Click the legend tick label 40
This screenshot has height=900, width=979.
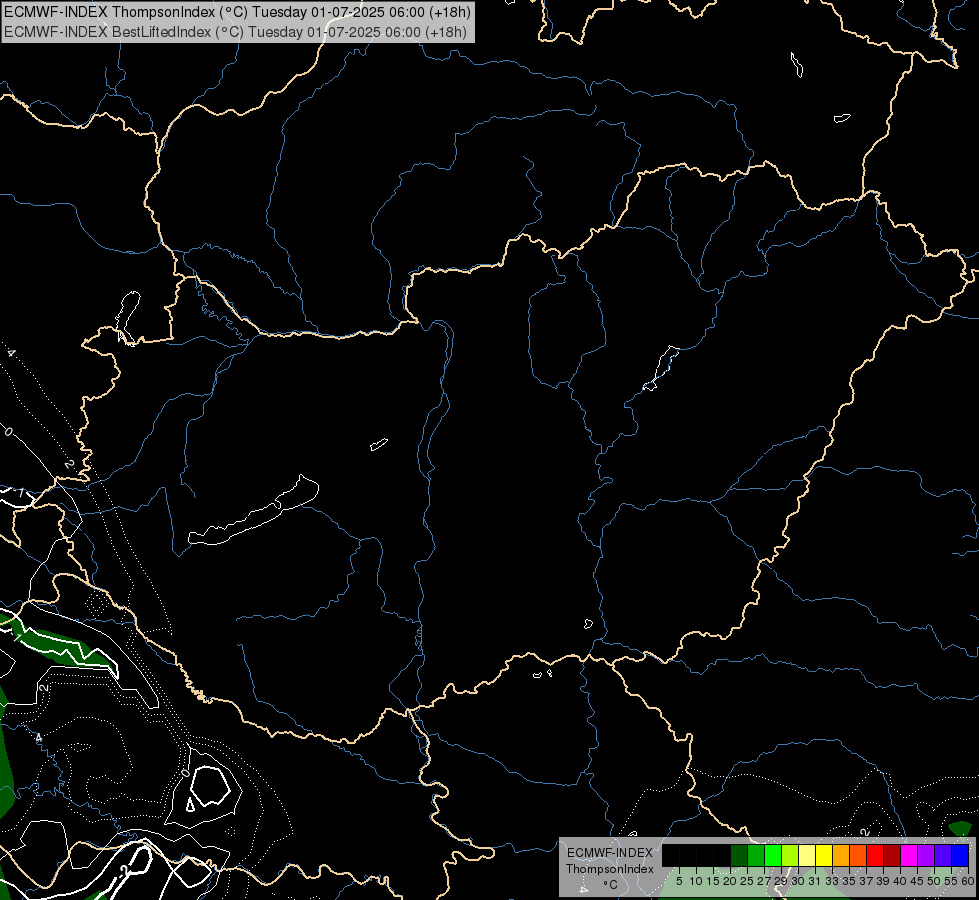pyautogui.click(x=900, y=881)
